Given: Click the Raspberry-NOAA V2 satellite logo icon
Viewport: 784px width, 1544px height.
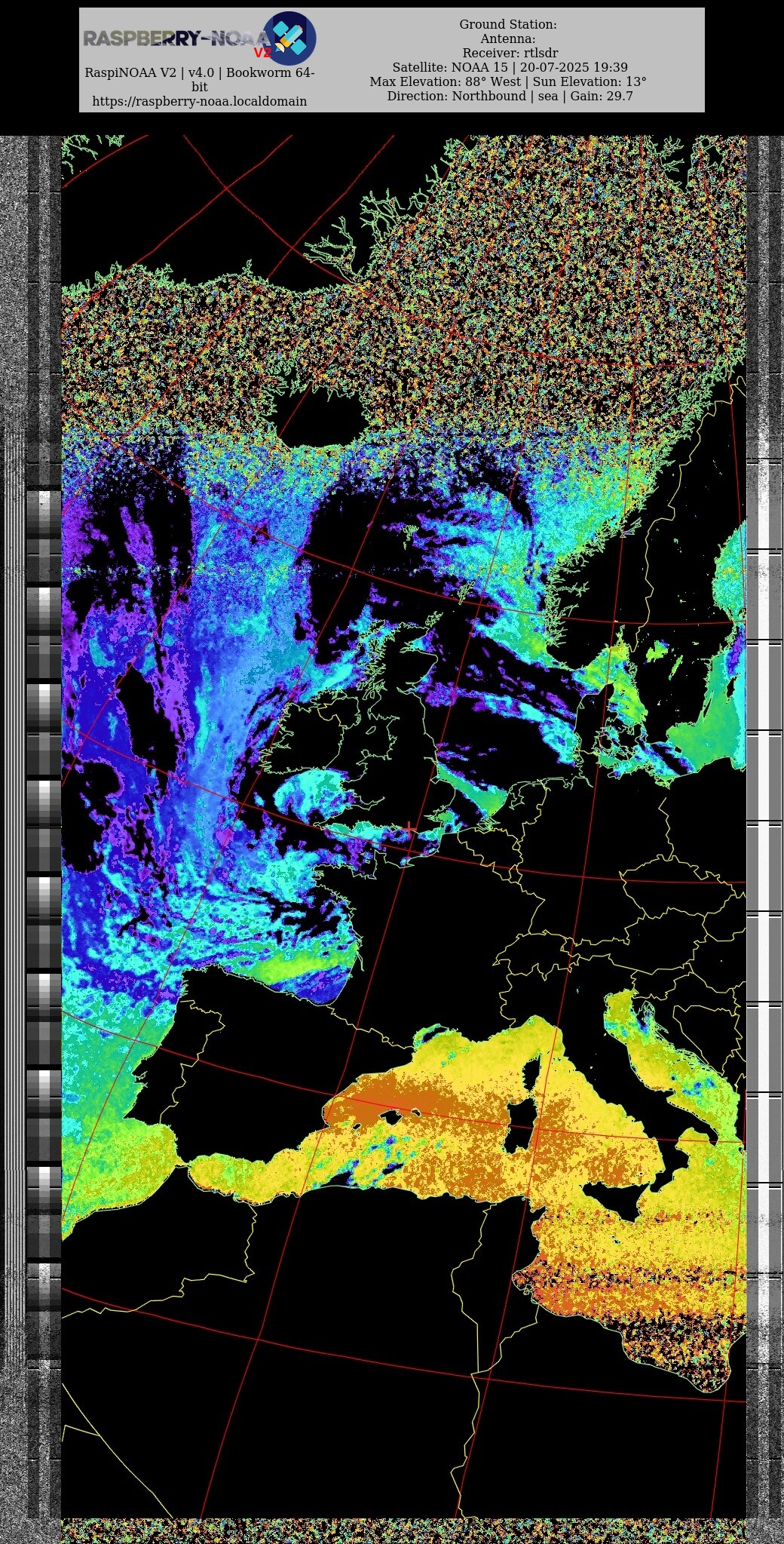Looking at the screenshot, I should click(289, 38).
